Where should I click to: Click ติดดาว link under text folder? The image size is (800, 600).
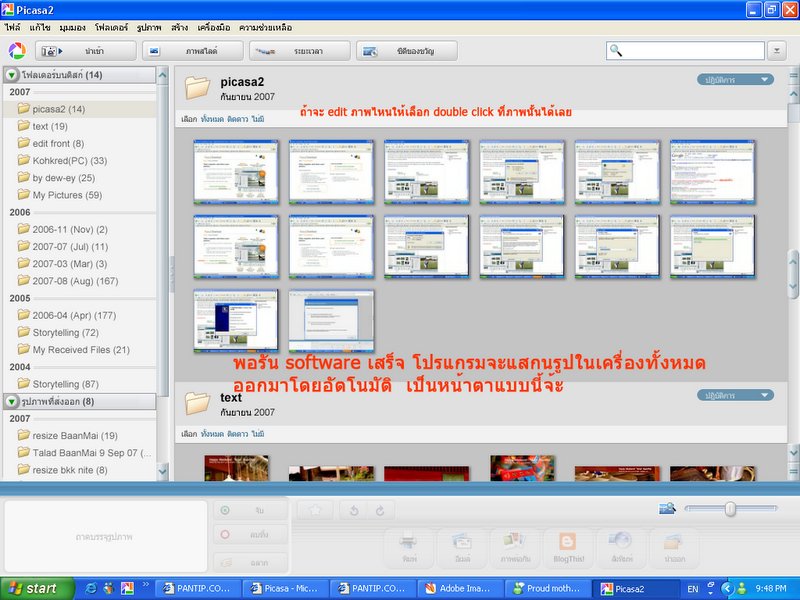[237, 434]
